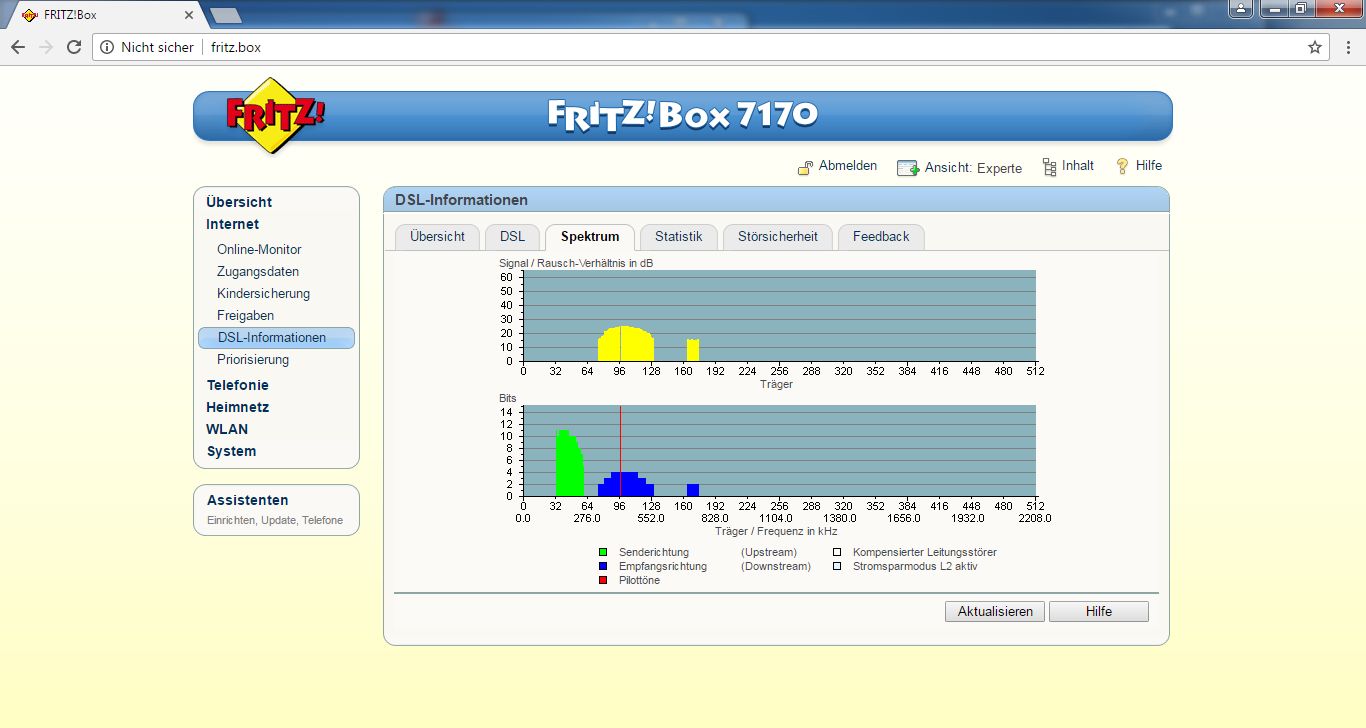Open the Assistenten section

247,500
